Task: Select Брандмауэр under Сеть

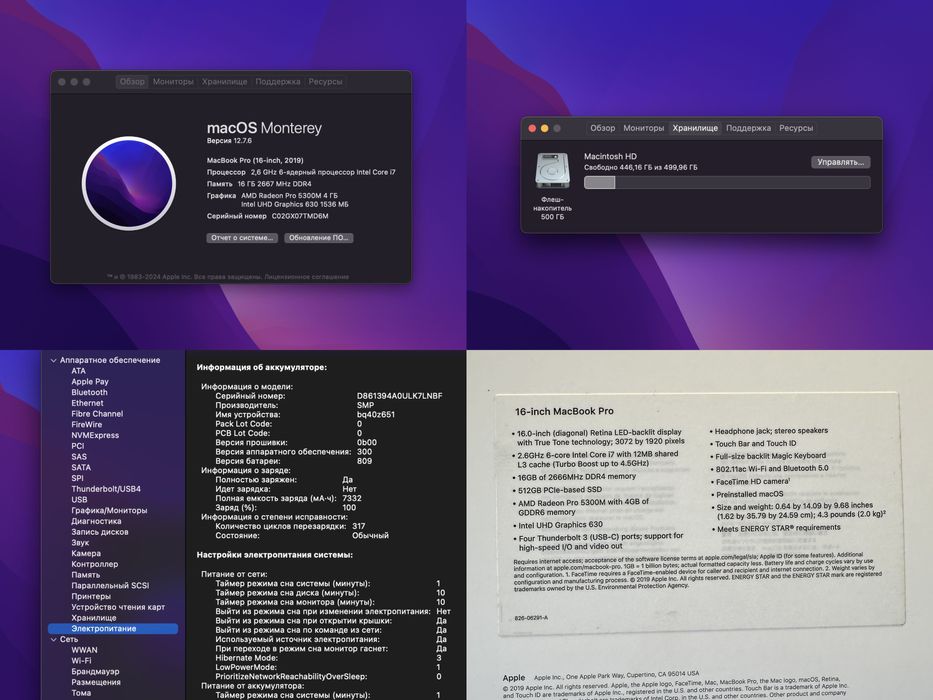Action: point(95,671)
